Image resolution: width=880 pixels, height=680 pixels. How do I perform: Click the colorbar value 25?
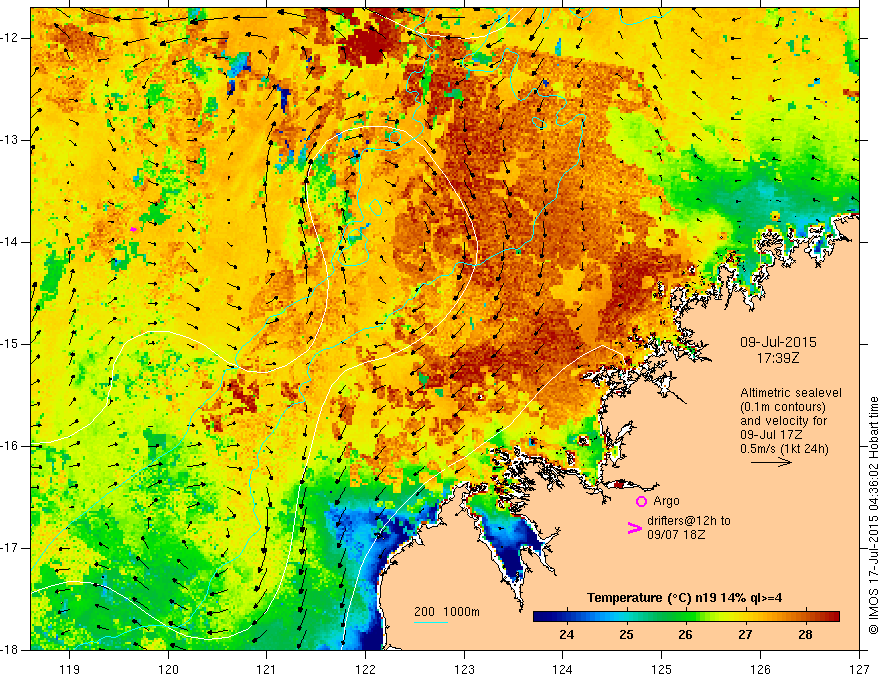(626, 635)
